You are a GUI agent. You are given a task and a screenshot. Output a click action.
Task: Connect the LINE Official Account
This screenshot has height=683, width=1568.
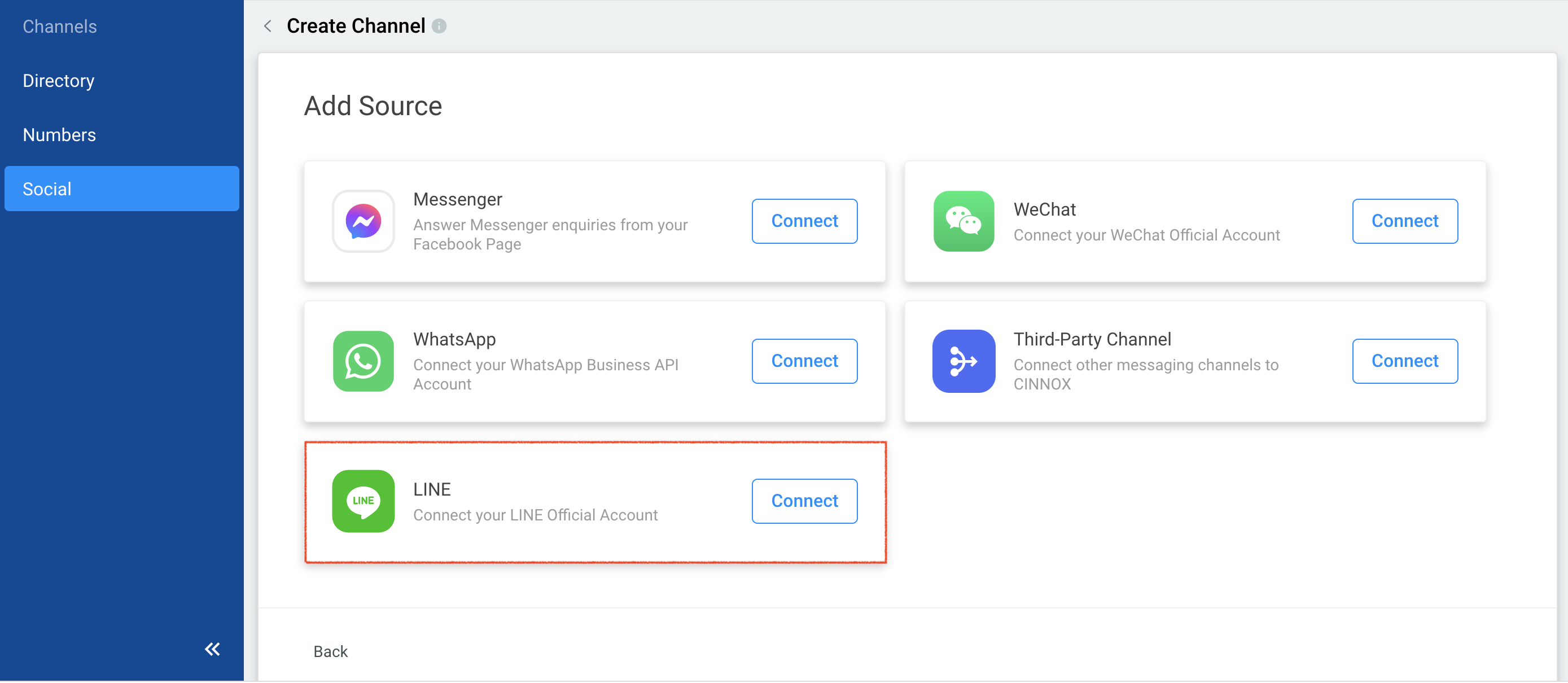804,502
